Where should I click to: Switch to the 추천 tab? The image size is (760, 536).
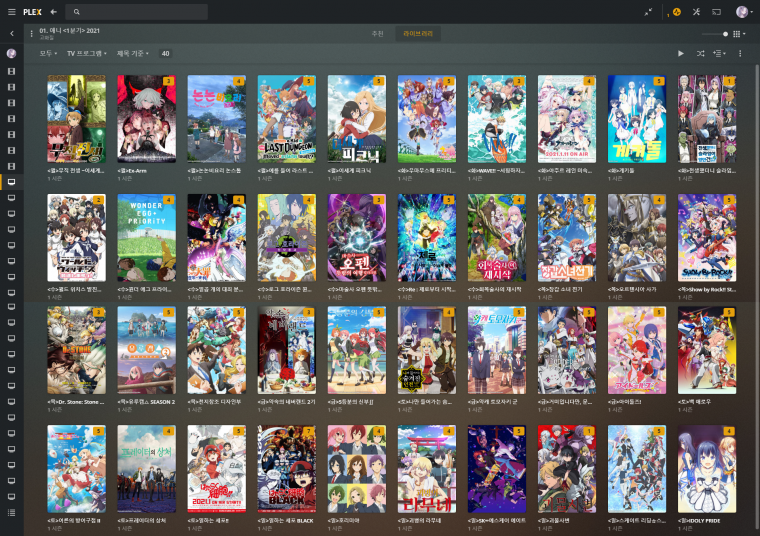point(378,33)
